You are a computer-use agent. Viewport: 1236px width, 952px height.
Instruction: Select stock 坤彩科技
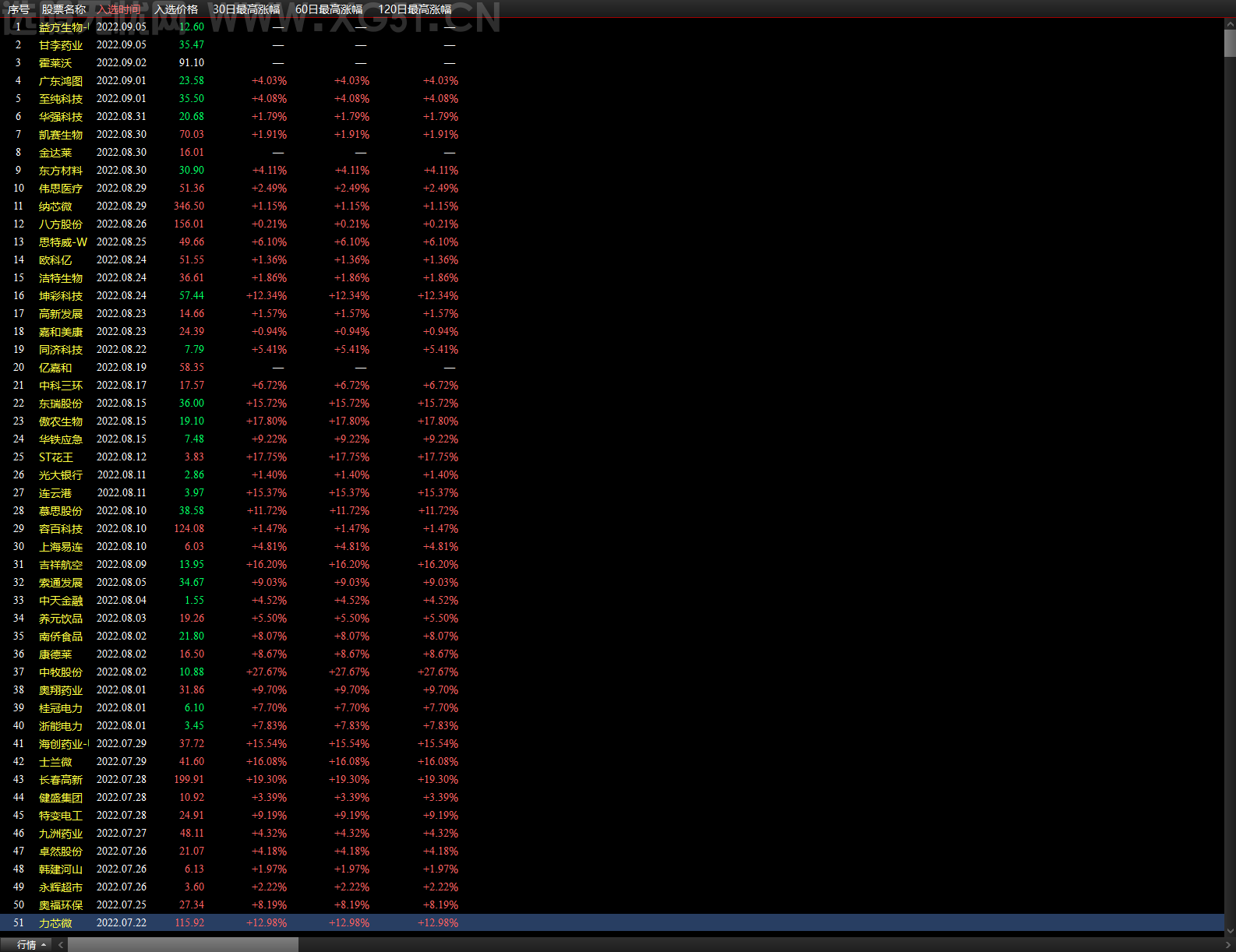(x=61, y=296)
